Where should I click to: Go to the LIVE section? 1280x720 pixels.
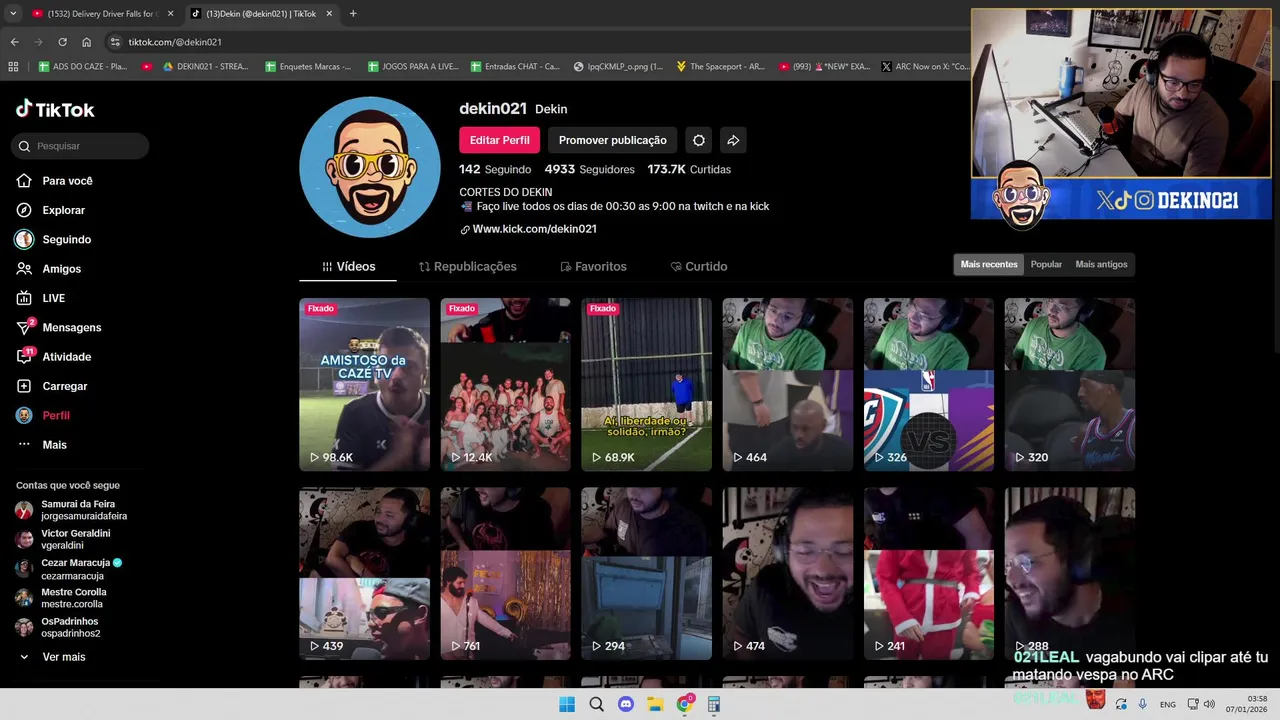pyautogui.click(x=41, y=298)
